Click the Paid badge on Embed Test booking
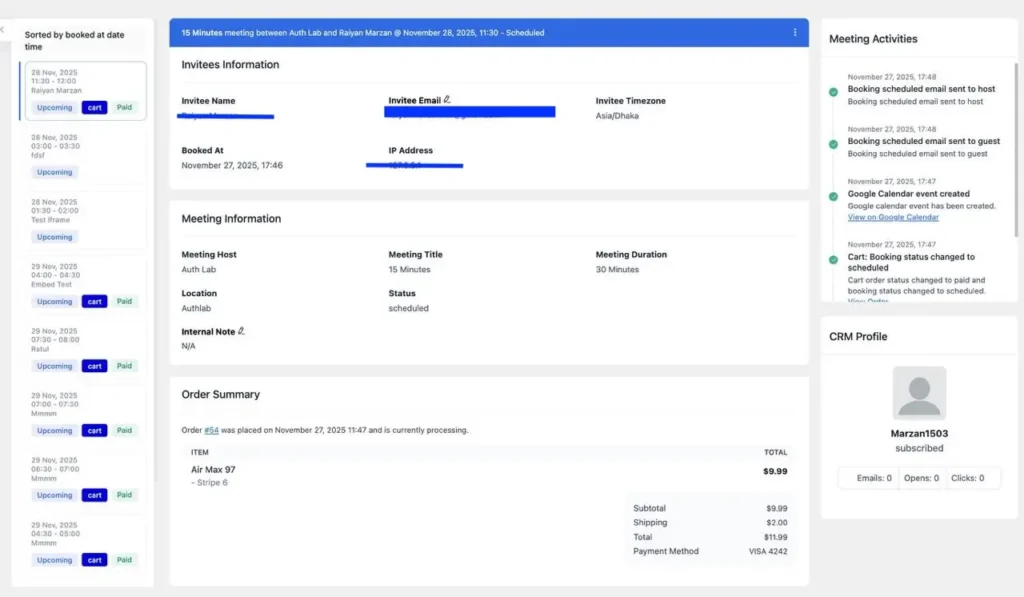 [x=124, y=302]
